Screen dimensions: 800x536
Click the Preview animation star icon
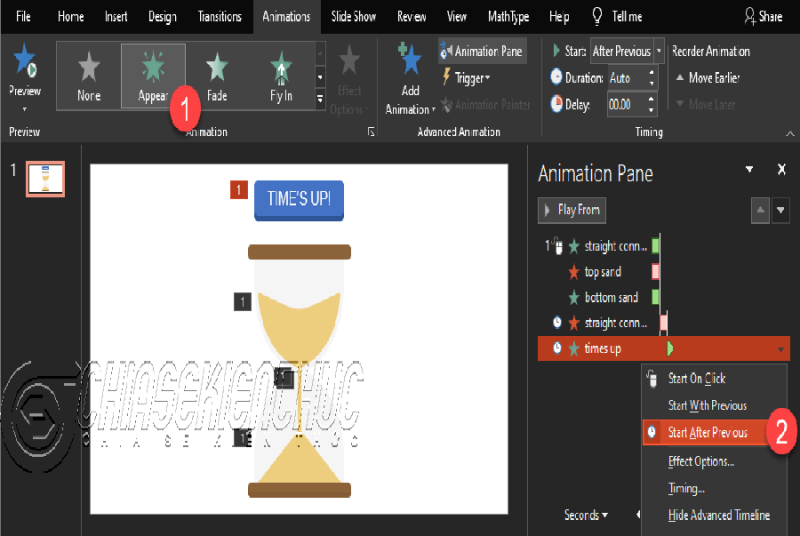pyautogui.click(x=24, y=60)
